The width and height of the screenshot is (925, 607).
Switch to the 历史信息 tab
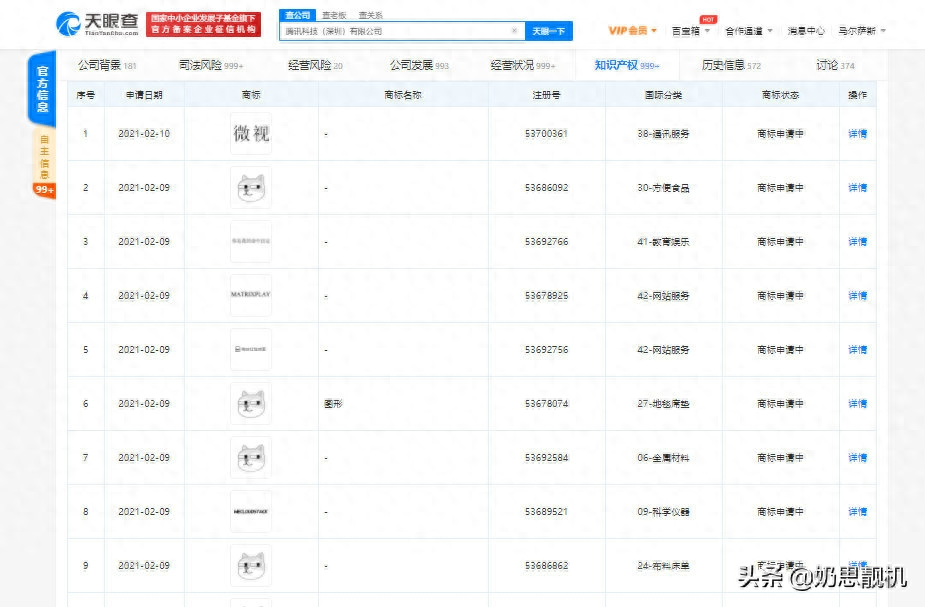[731, 65]
